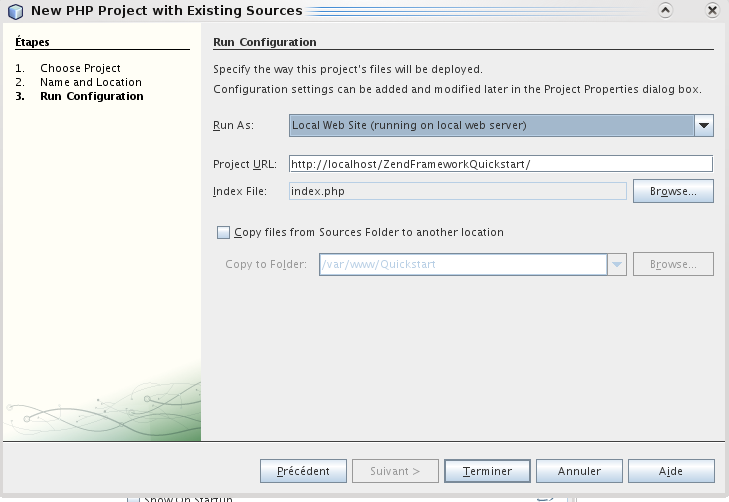Image resolution: width=729 pixels, height=502 pixels.
Task: Open the Run As dropdown arrow
Action: 704,125
